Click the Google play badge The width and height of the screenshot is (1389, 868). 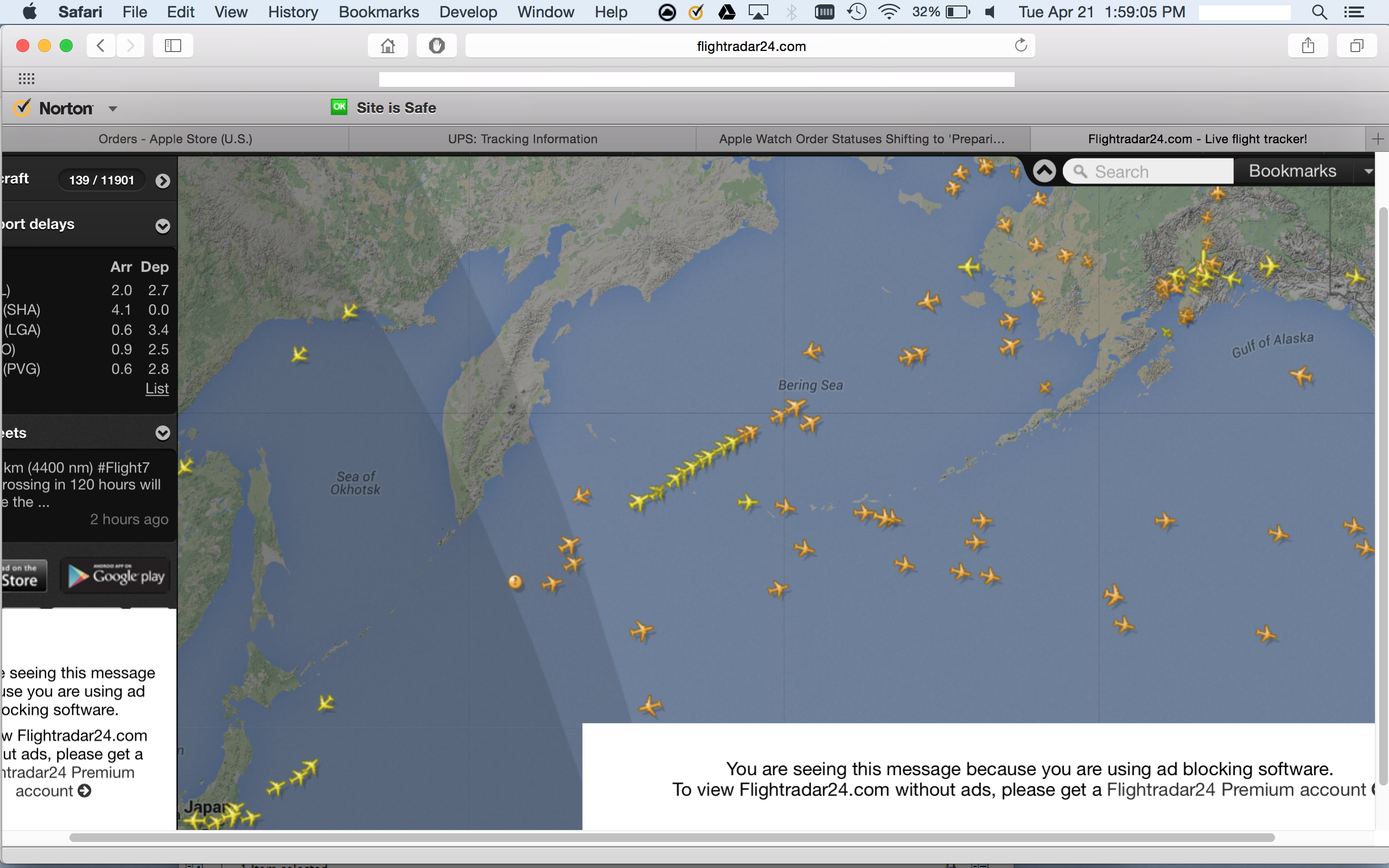tap(116, 575)
